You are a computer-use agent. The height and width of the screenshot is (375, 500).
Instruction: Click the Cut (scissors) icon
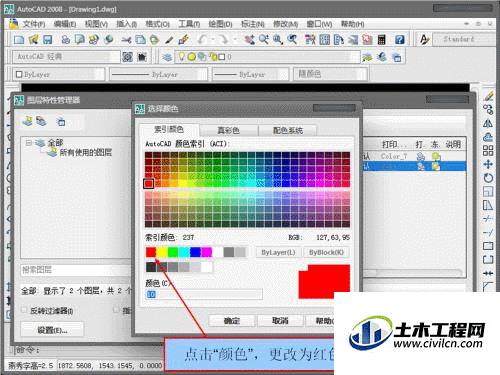coord(126,40)
